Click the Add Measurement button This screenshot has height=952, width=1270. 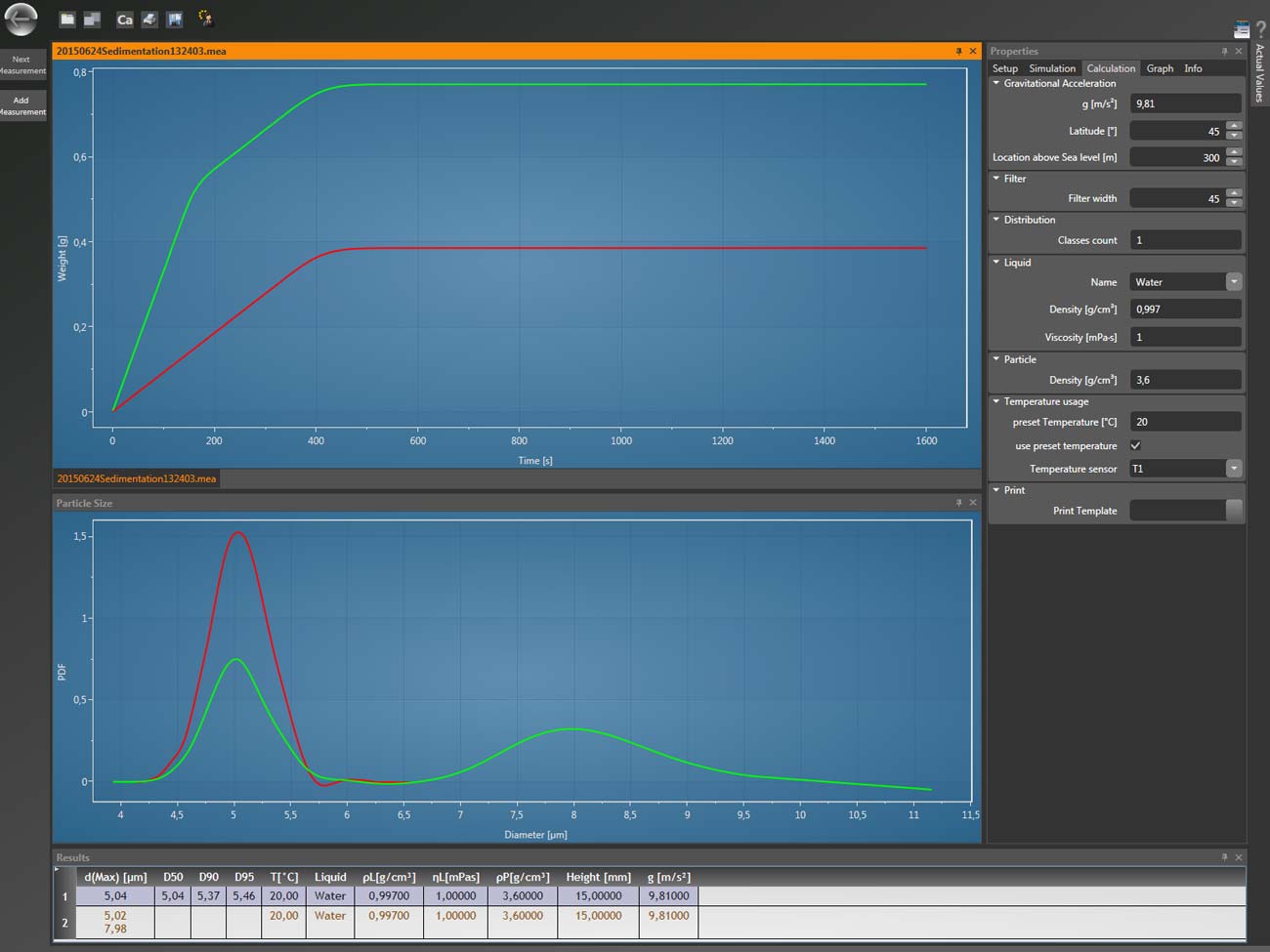tap(21, 105)
